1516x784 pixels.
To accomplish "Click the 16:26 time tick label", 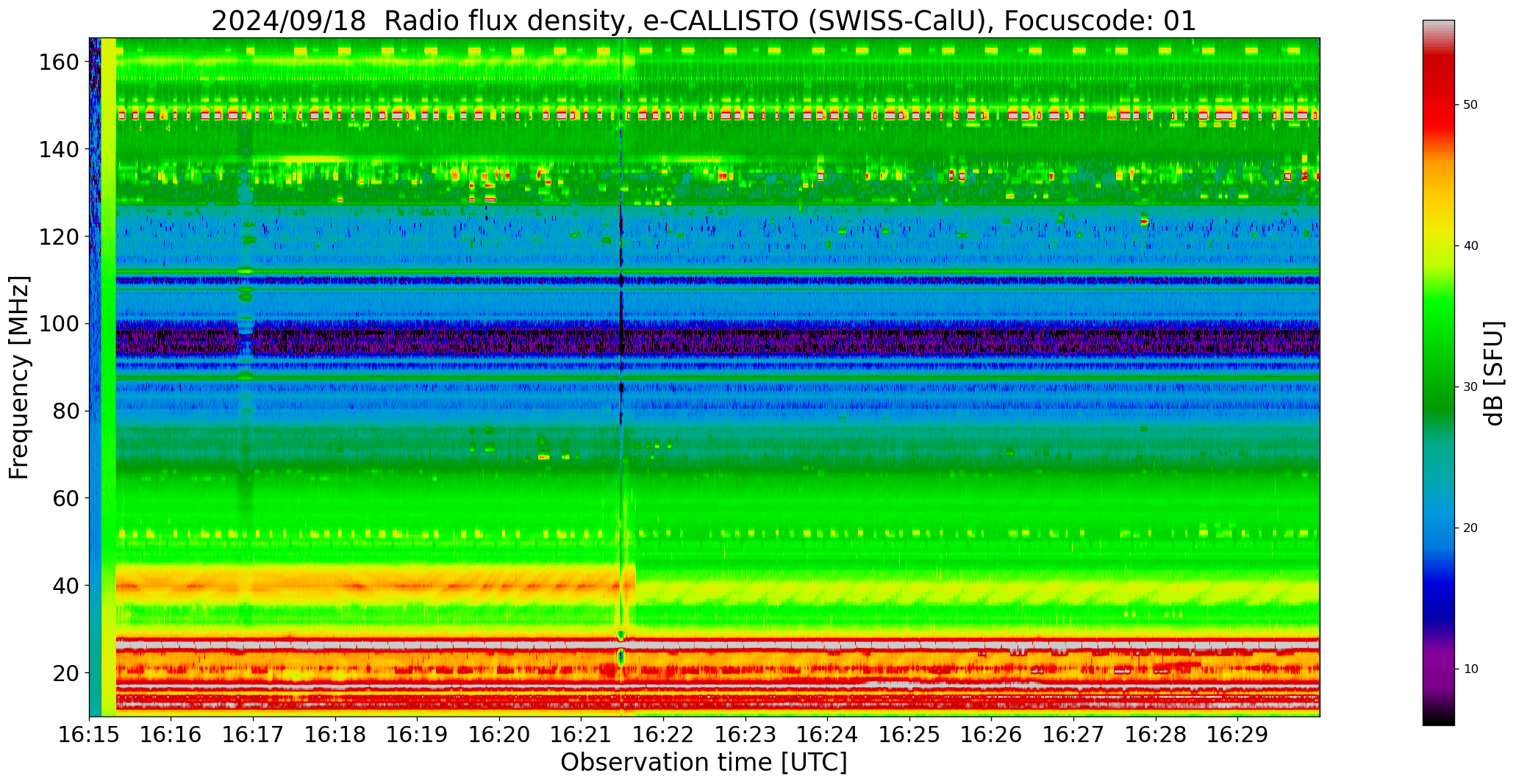I will tap(991, 734).
